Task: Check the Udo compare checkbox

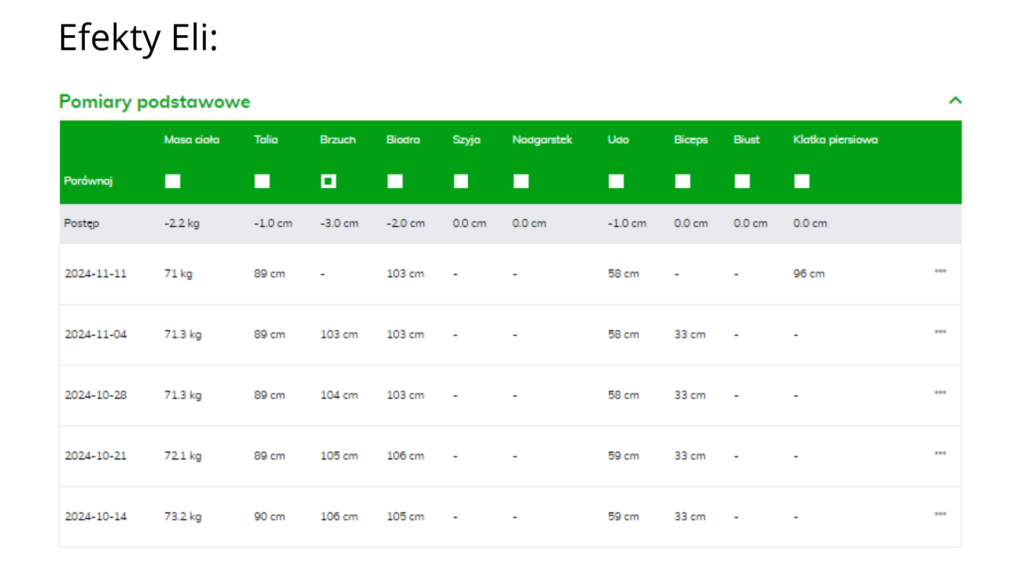Action: pos(616,181)
